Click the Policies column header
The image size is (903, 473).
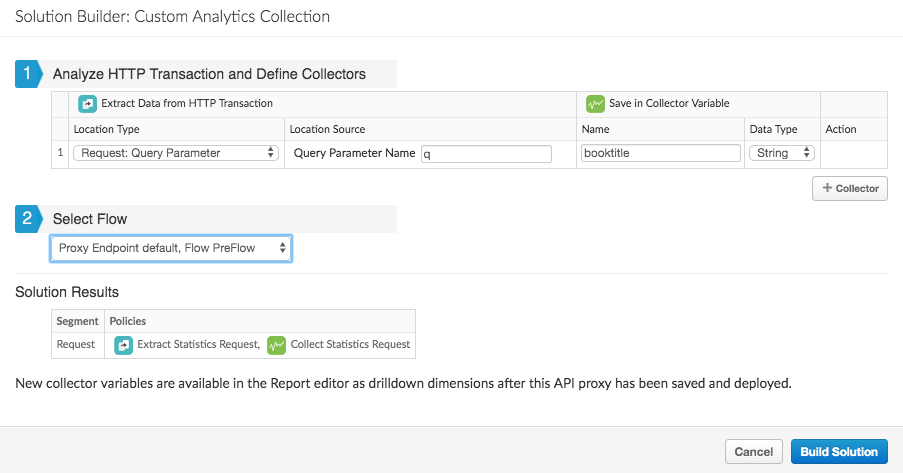point(127,321)
